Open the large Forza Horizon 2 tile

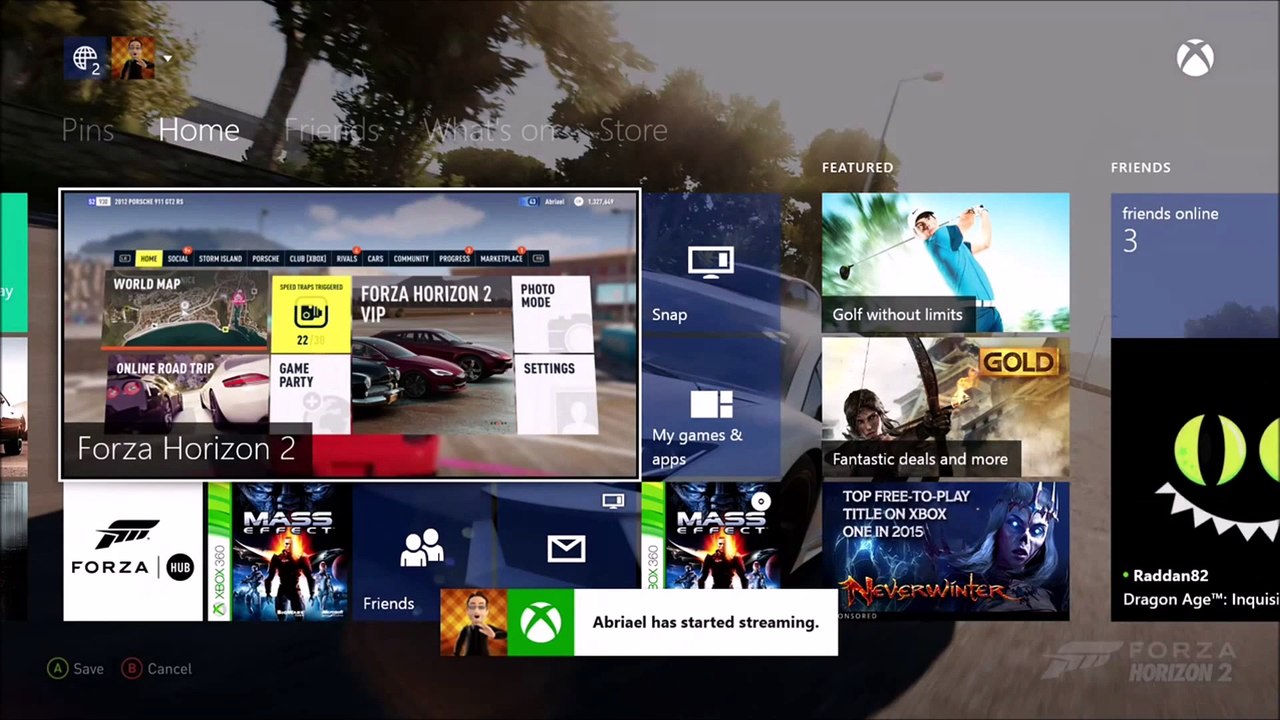pyautogui.click(x=349, y=335)
